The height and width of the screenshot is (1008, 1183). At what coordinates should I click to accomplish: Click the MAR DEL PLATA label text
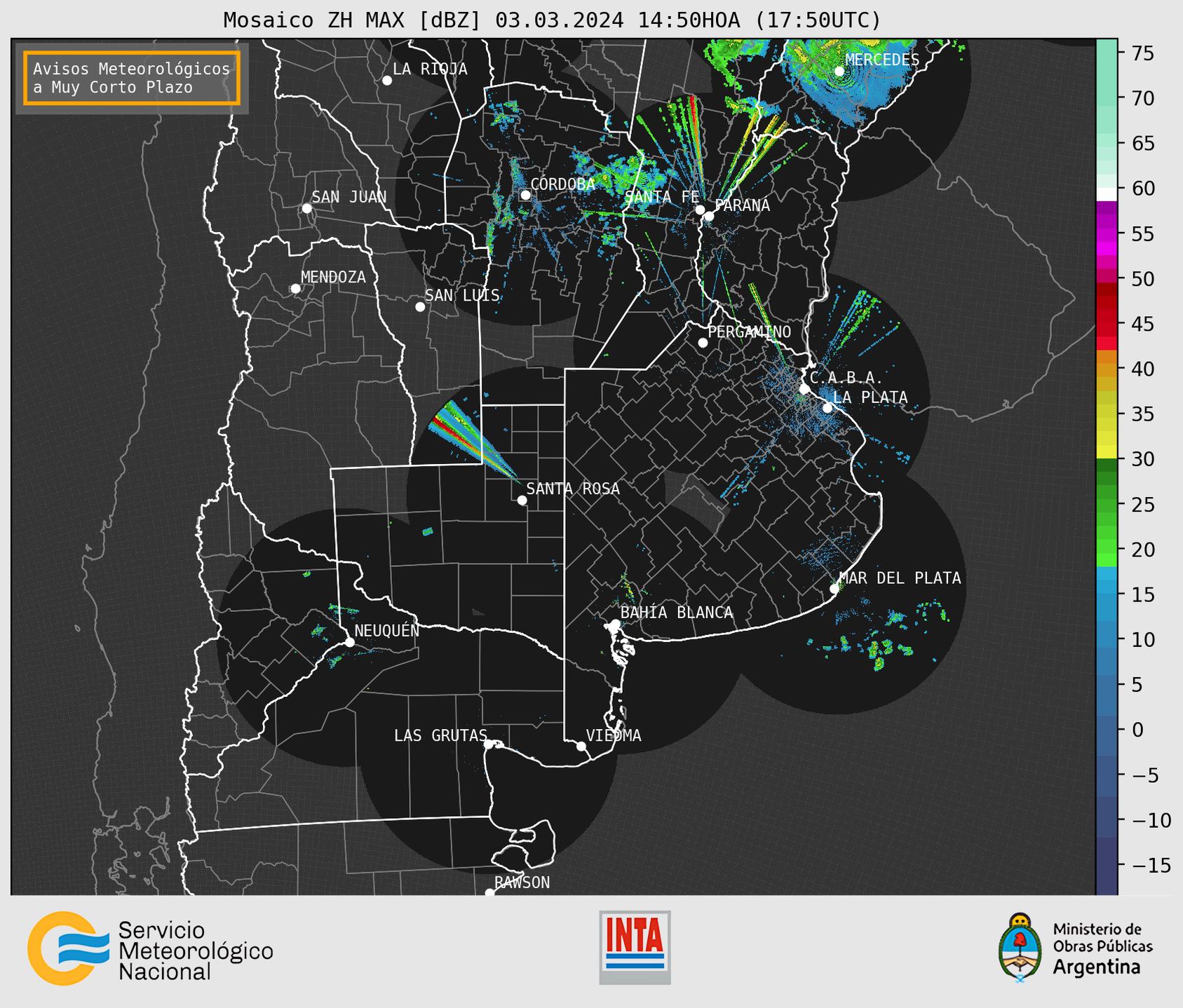pos(900,578)
